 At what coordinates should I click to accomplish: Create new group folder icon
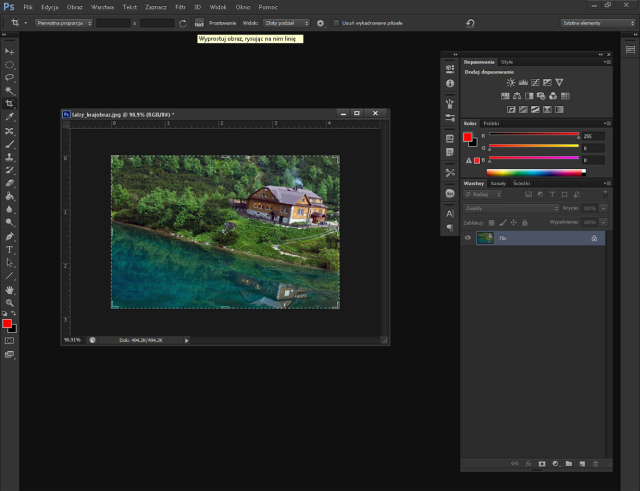569,464
